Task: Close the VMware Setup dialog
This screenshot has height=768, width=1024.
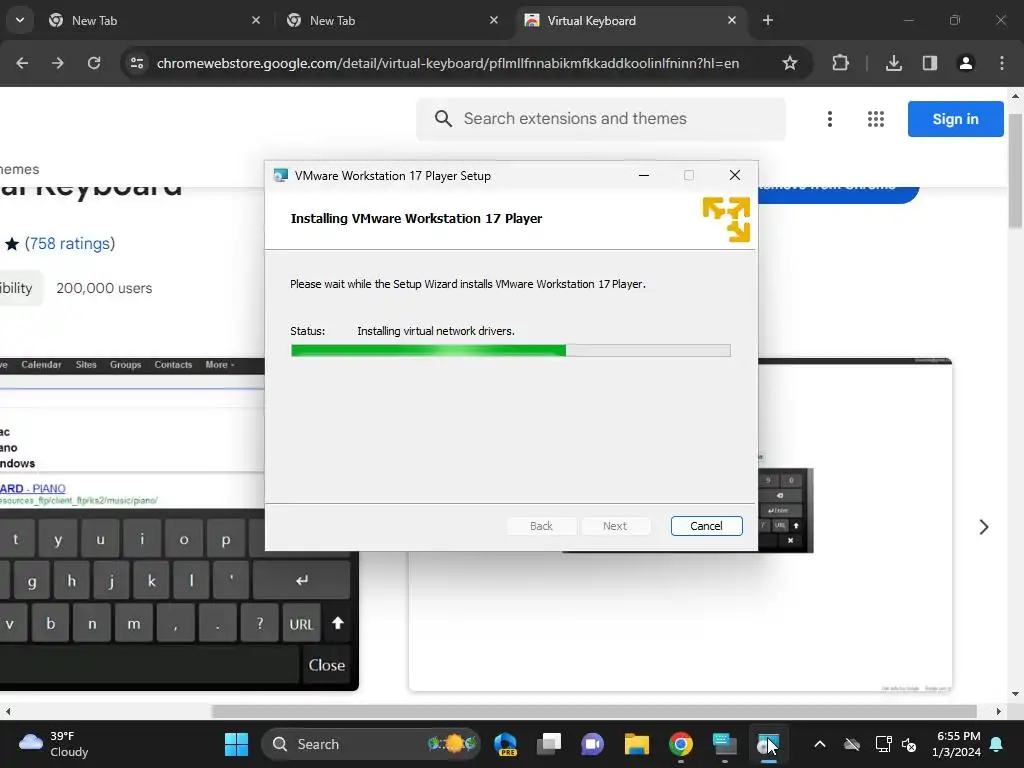Action: tap(735, 175)
